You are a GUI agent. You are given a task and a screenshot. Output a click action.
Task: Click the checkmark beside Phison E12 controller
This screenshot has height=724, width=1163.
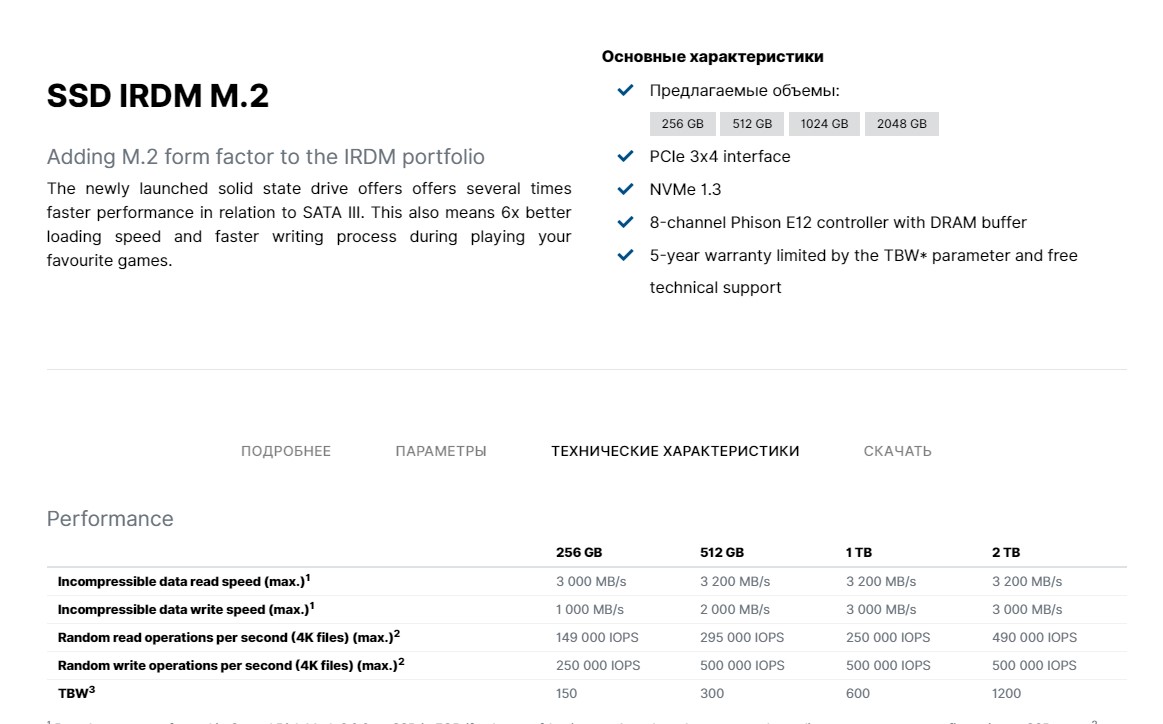(x=625, y=223)
